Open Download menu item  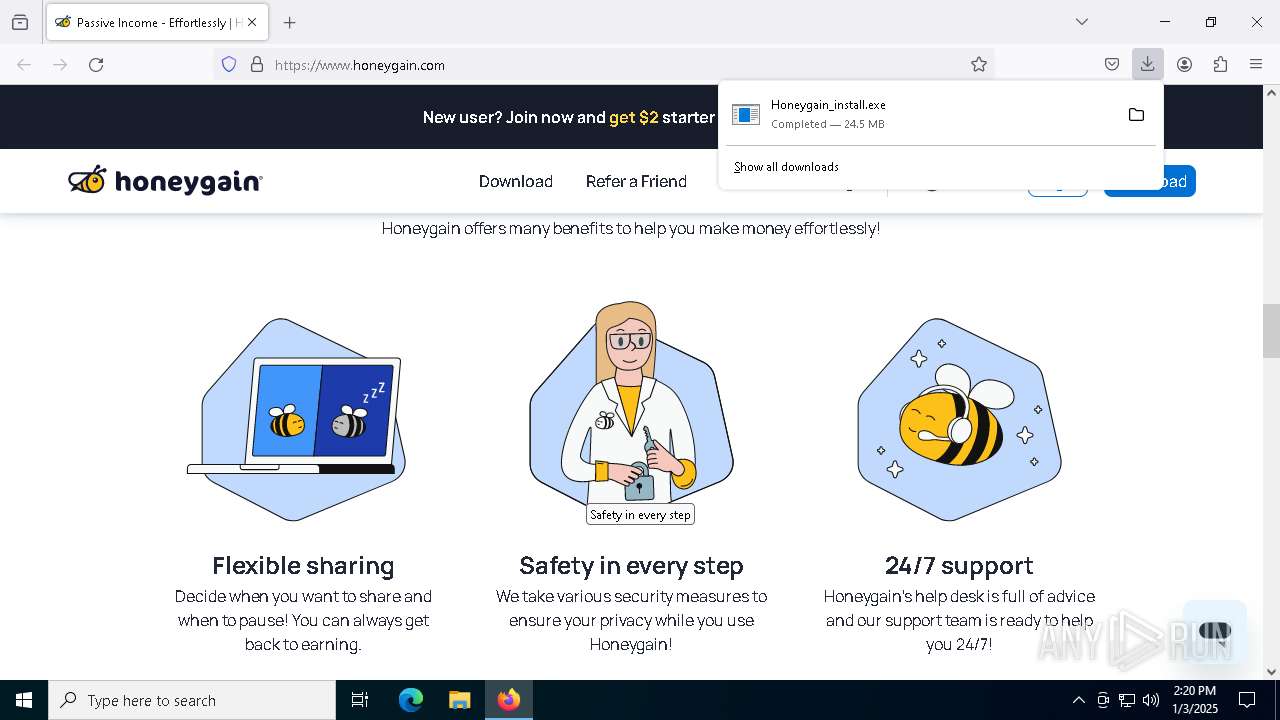[x=515, y=181]
